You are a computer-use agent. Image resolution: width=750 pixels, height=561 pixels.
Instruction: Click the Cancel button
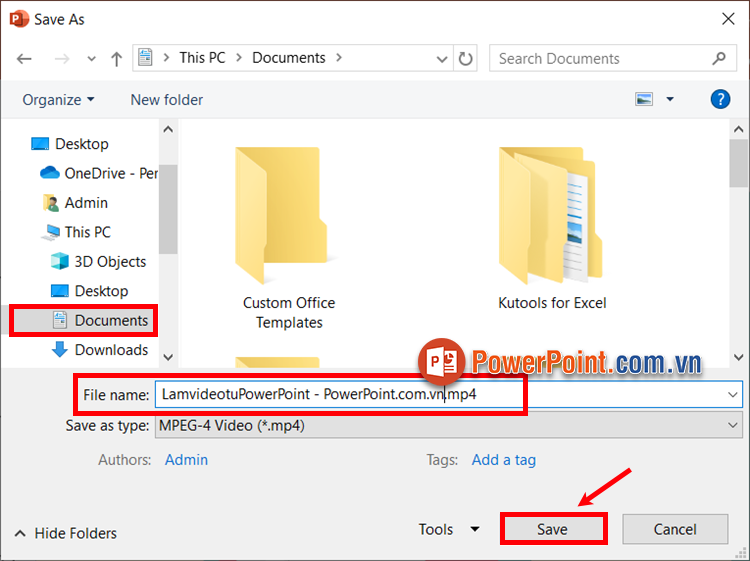[x=675, y=529]
